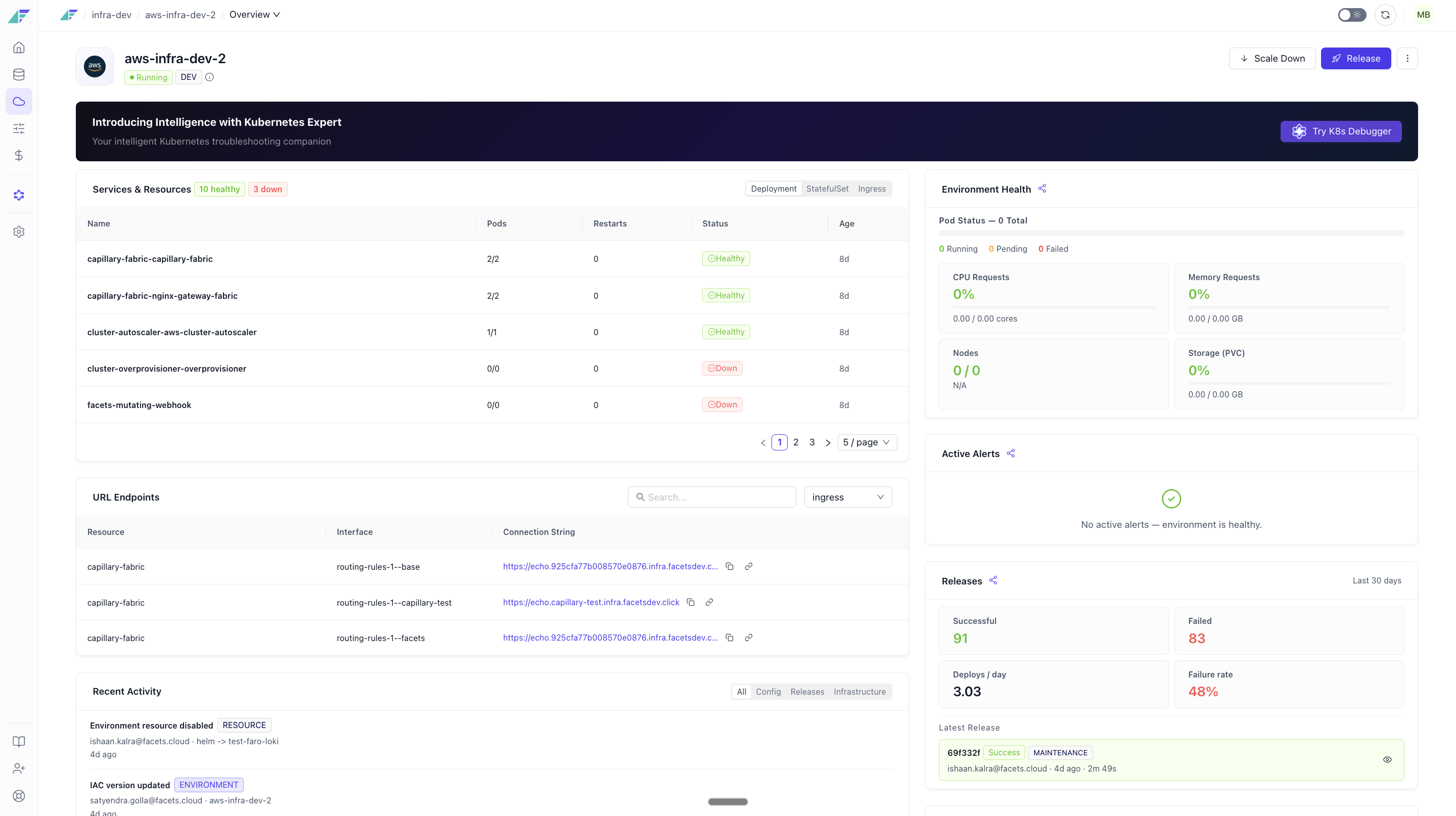
Task: Click the info icon beside DEV tag
Action: click(210, 77)
